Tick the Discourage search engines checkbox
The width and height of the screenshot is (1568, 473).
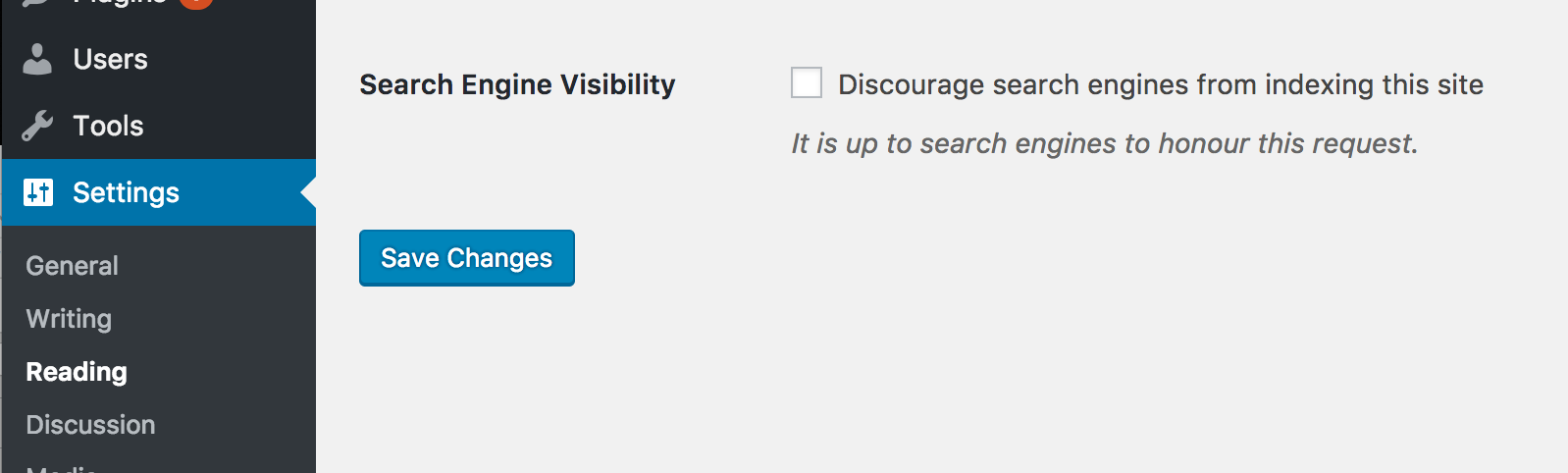pyautogui.click(x=807, y=82)
